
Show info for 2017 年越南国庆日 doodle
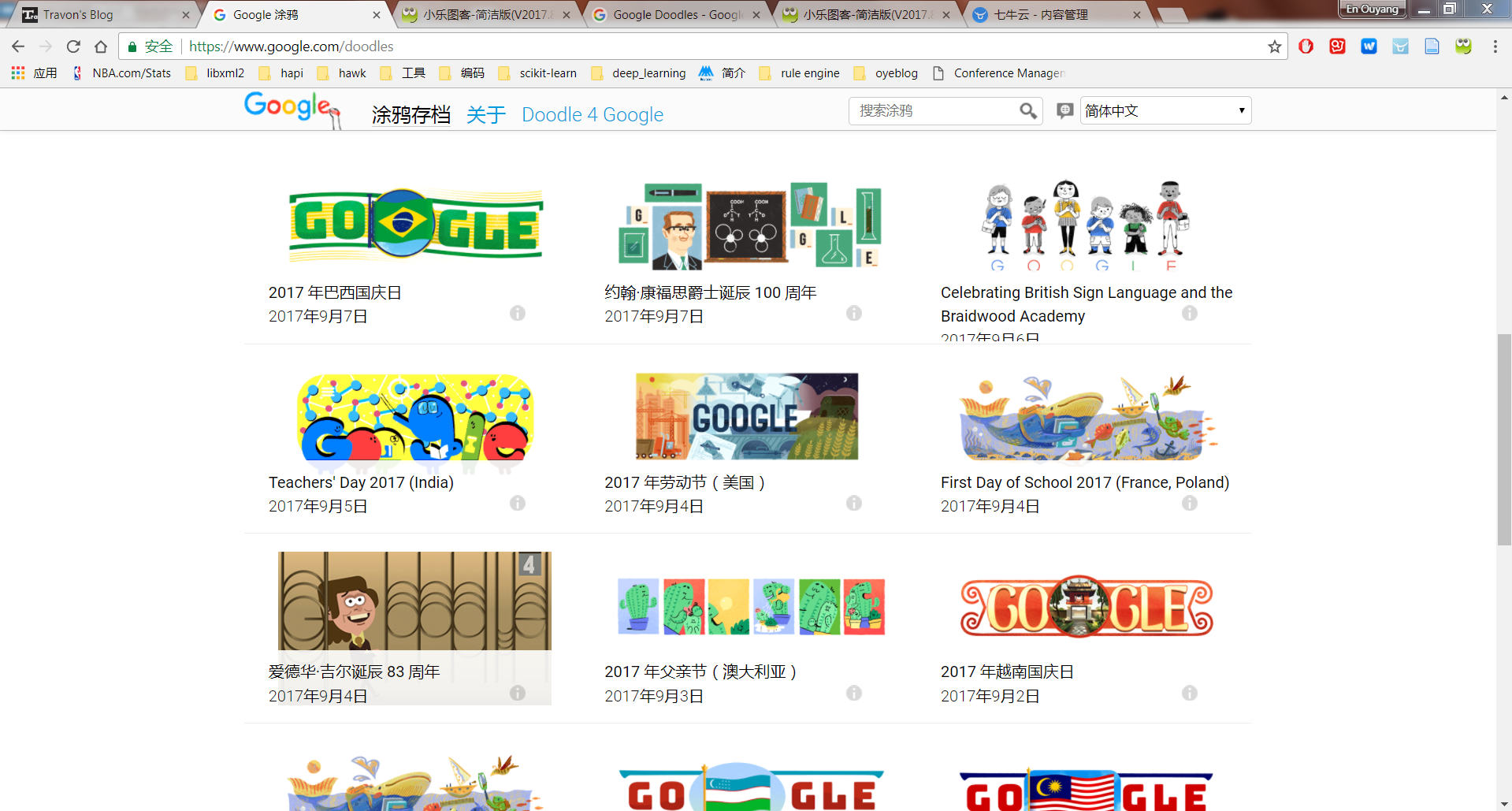(1190, 693)
